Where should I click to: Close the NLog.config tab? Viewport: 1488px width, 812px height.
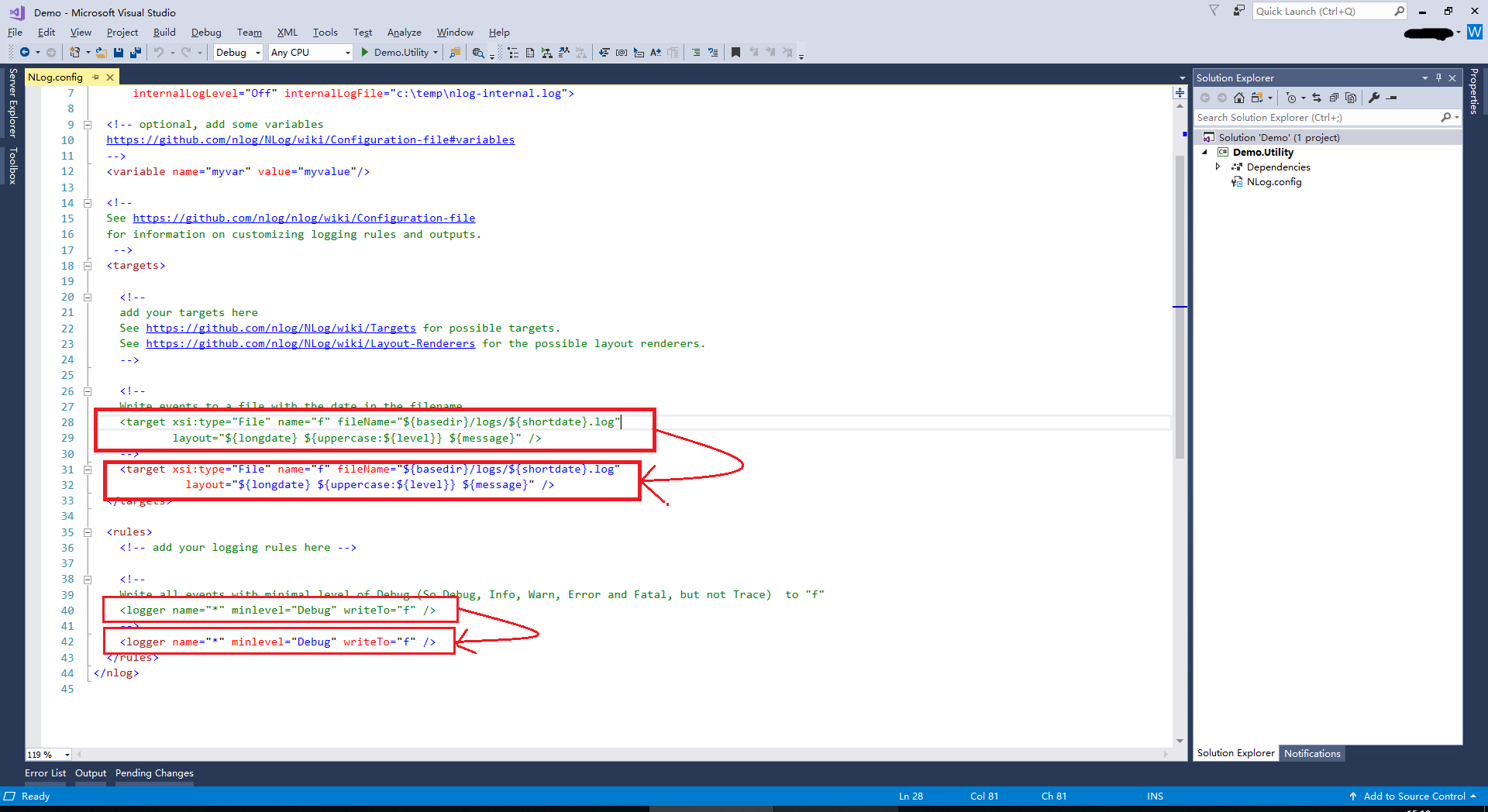click(110, 77)
